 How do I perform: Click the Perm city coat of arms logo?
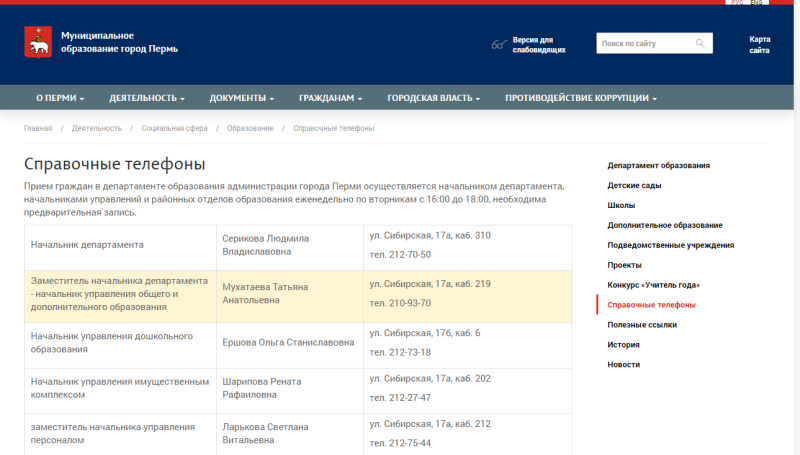38,42
